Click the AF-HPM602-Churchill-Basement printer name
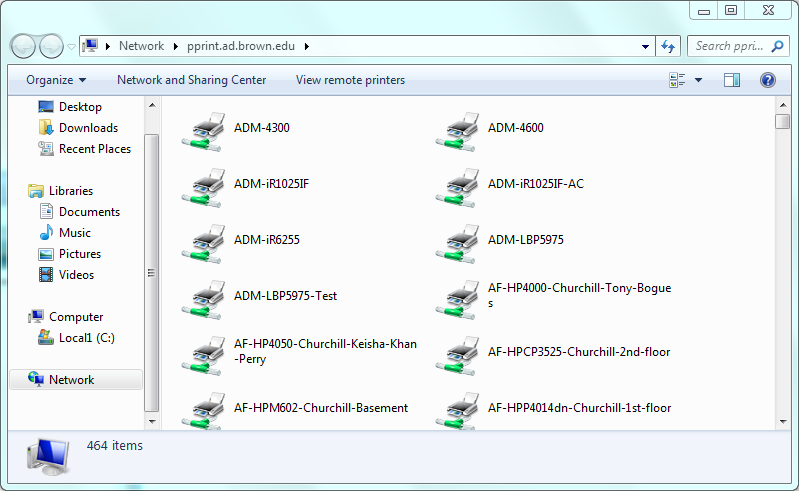This screenshot has height=491, width=799. [321, 408]
